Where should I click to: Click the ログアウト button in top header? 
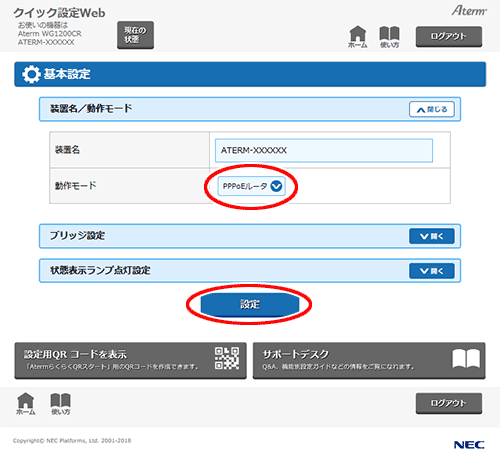pyautogui.click(x=449, y=36)
